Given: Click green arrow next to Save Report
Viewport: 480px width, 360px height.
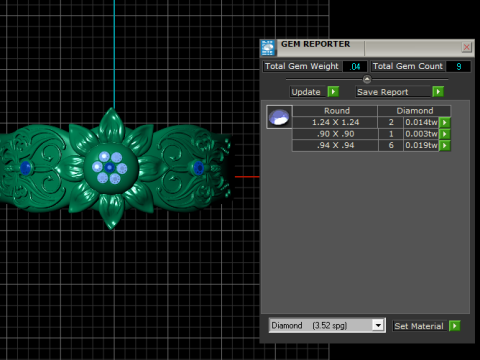Looking at the screenshot, I should point(438,91).
